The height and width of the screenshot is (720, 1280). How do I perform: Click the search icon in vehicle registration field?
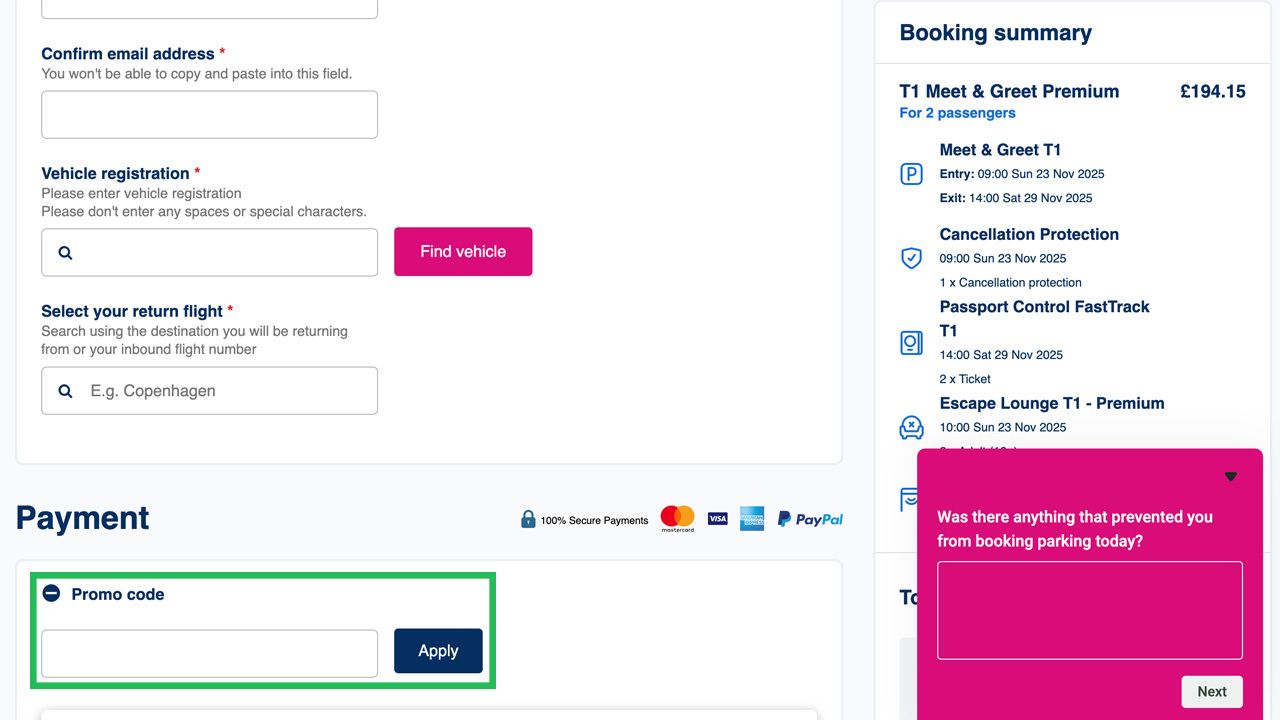coord(65,253)
